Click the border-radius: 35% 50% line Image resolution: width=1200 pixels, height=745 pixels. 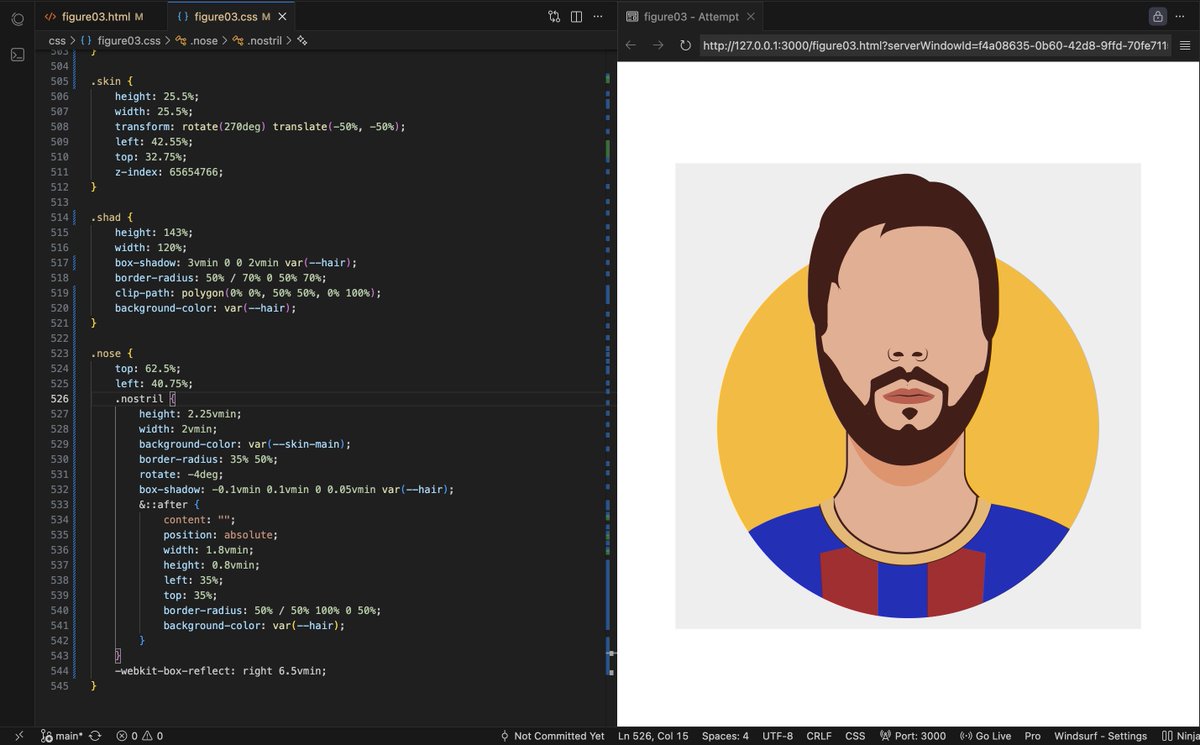tap(209, 460)
